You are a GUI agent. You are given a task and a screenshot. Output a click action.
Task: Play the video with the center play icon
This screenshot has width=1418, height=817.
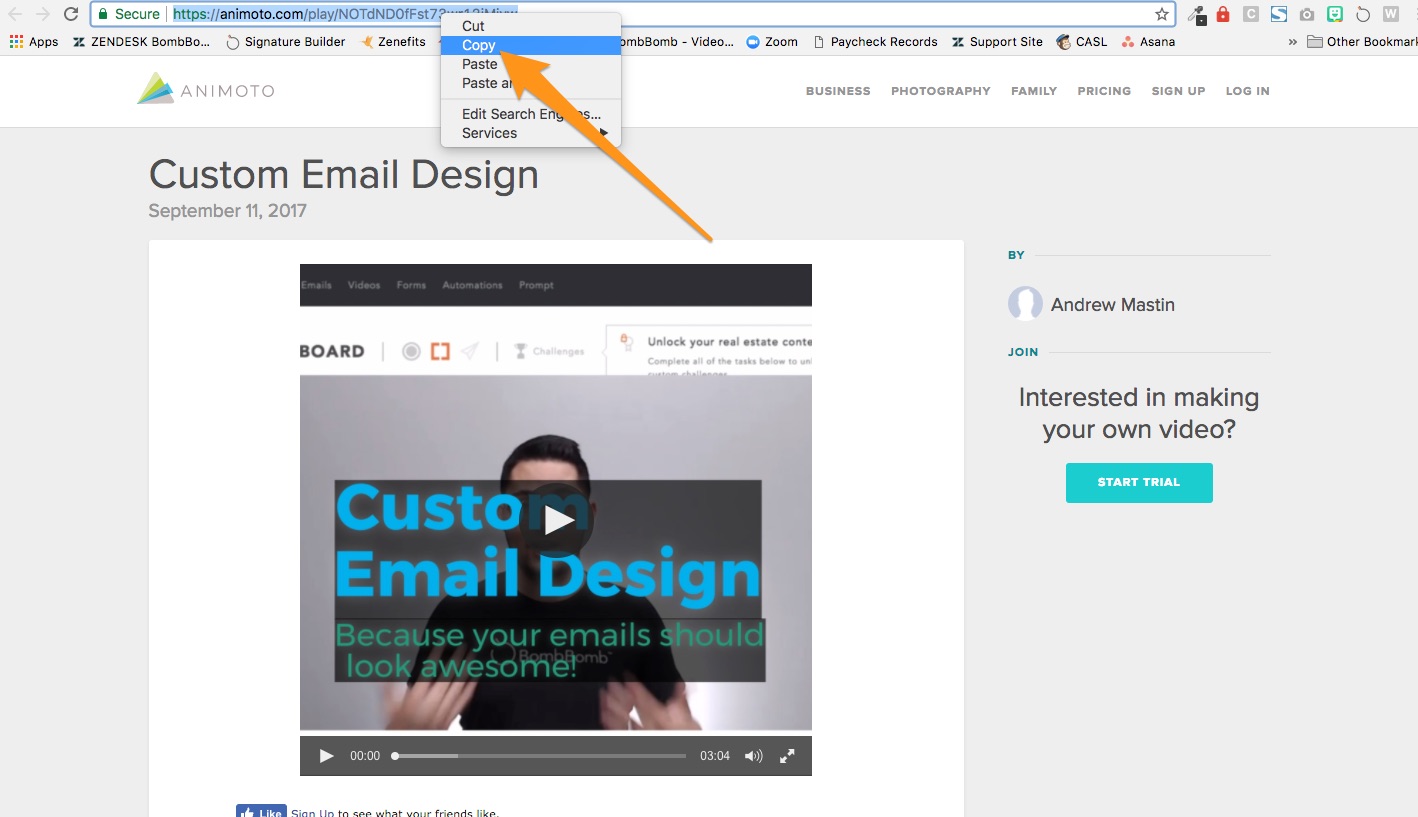pyautogui.click(x=556, y=519)
